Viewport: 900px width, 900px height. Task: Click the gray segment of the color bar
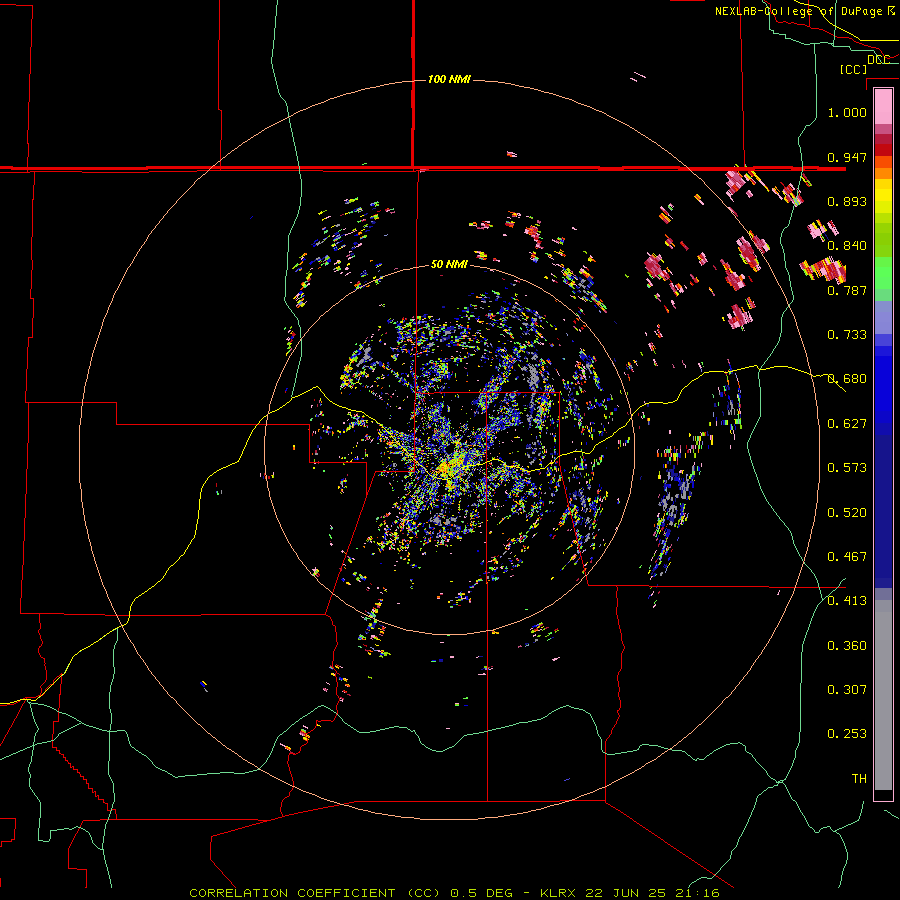coord(883,695)
